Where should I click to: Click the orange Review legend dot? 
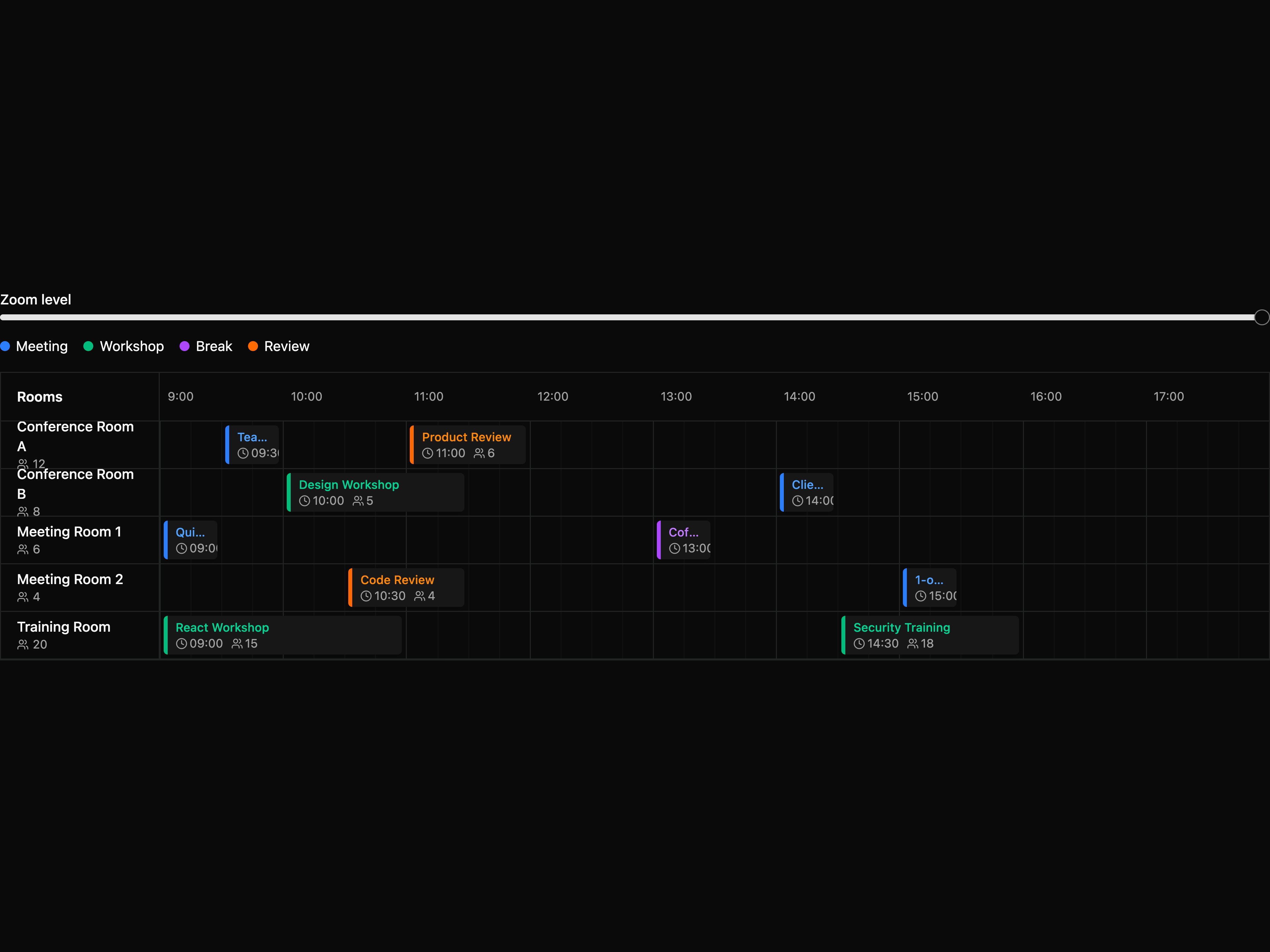coord(253,346)
